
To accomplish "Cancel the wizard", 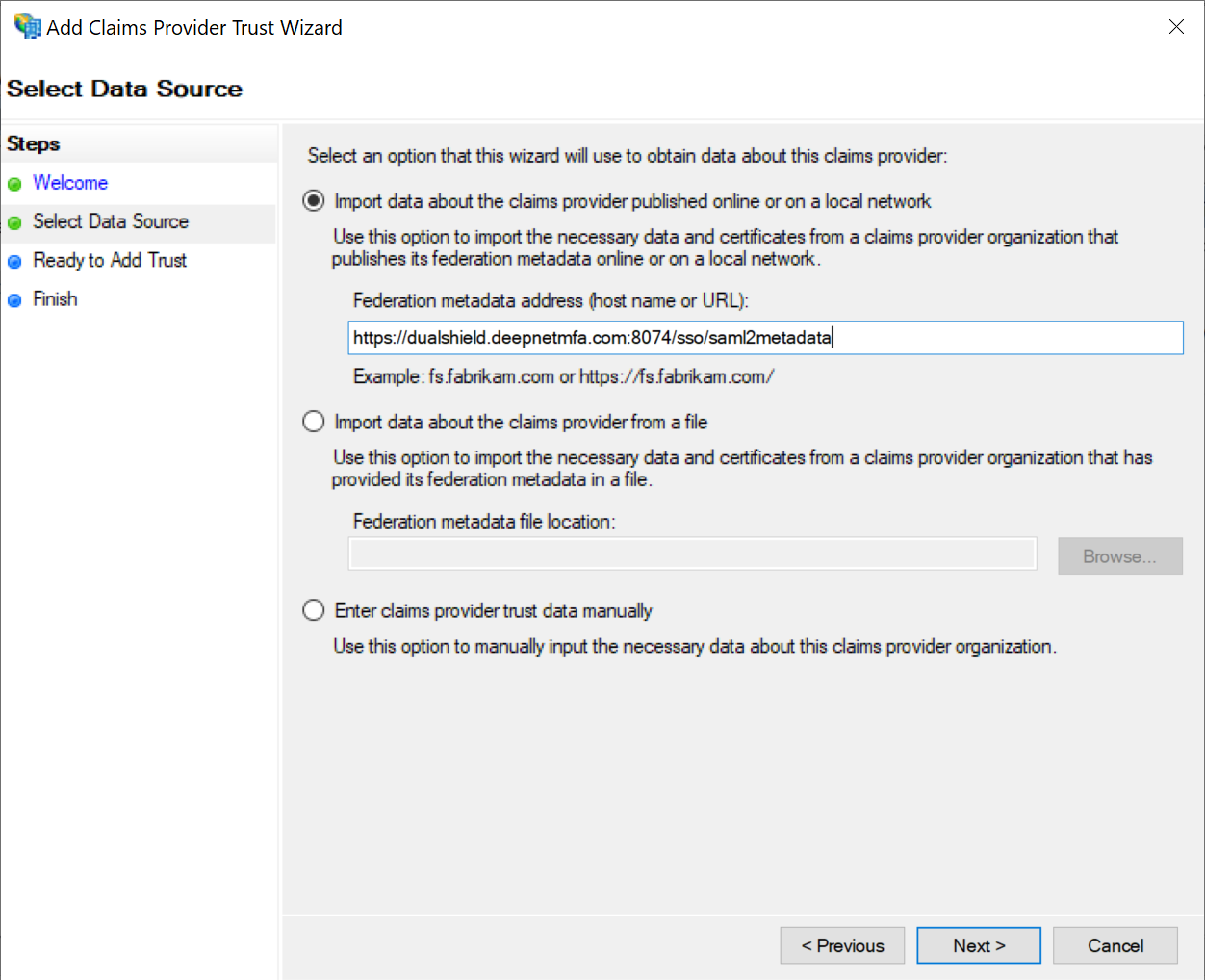I will tap(1115, 945).
